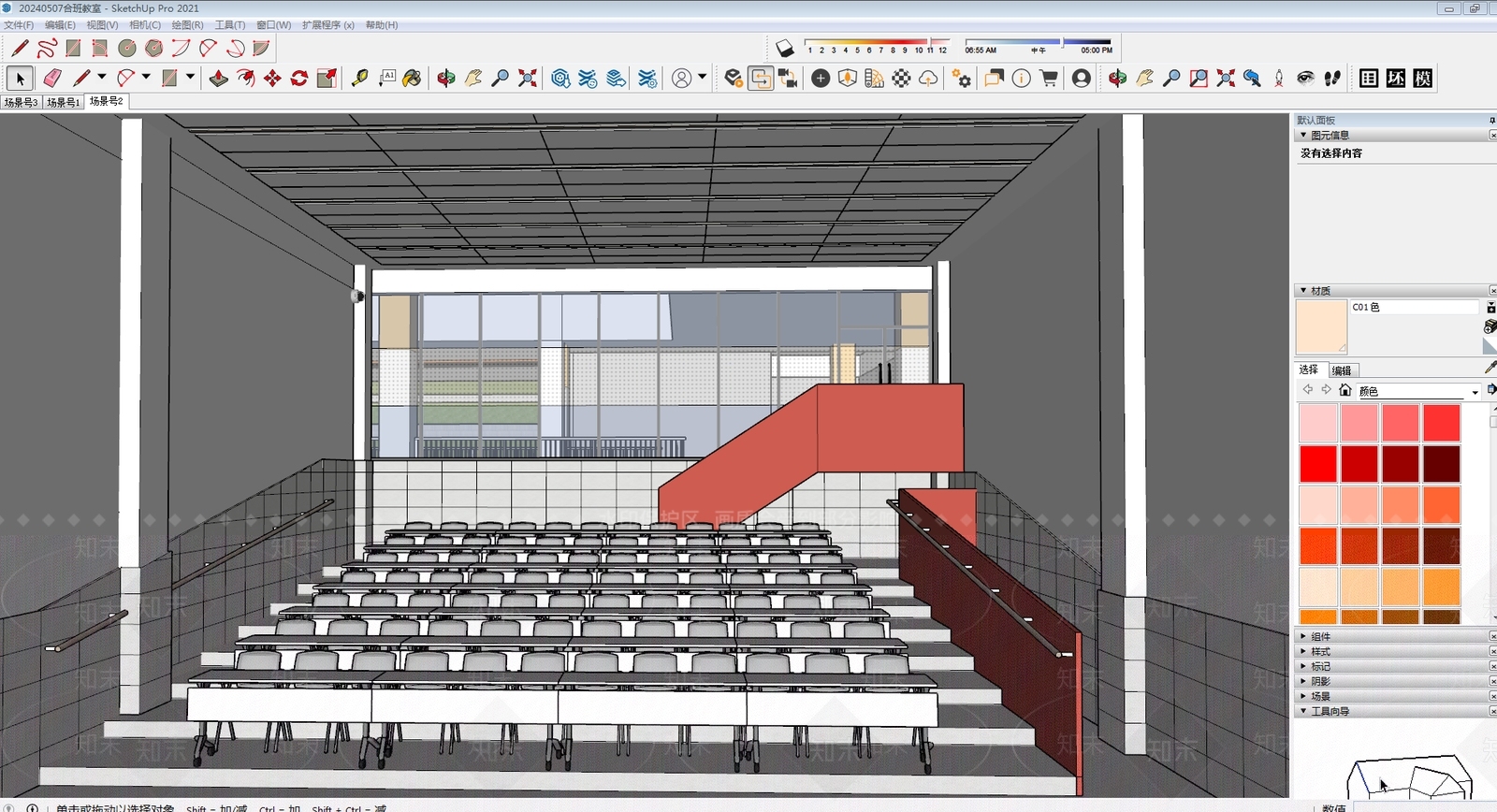The image size is (1497, 812).
Task: Pick the material sample eyedropper icon
Action: click(1490, 368)
